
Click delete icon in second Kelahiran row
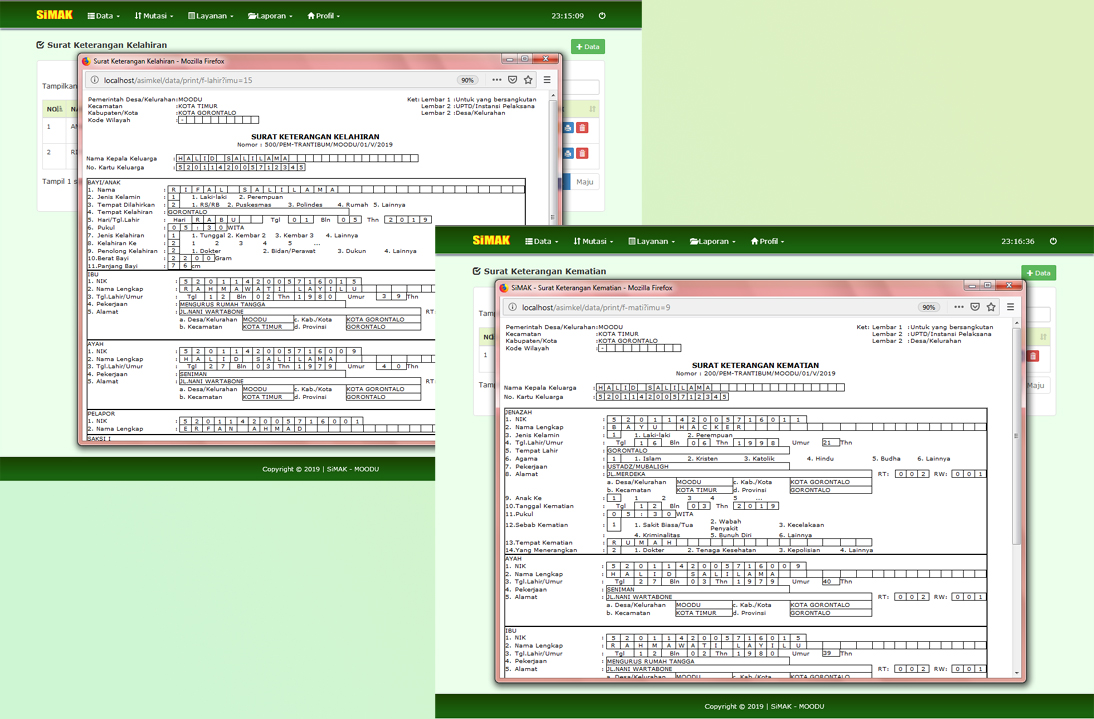(582, 153)
